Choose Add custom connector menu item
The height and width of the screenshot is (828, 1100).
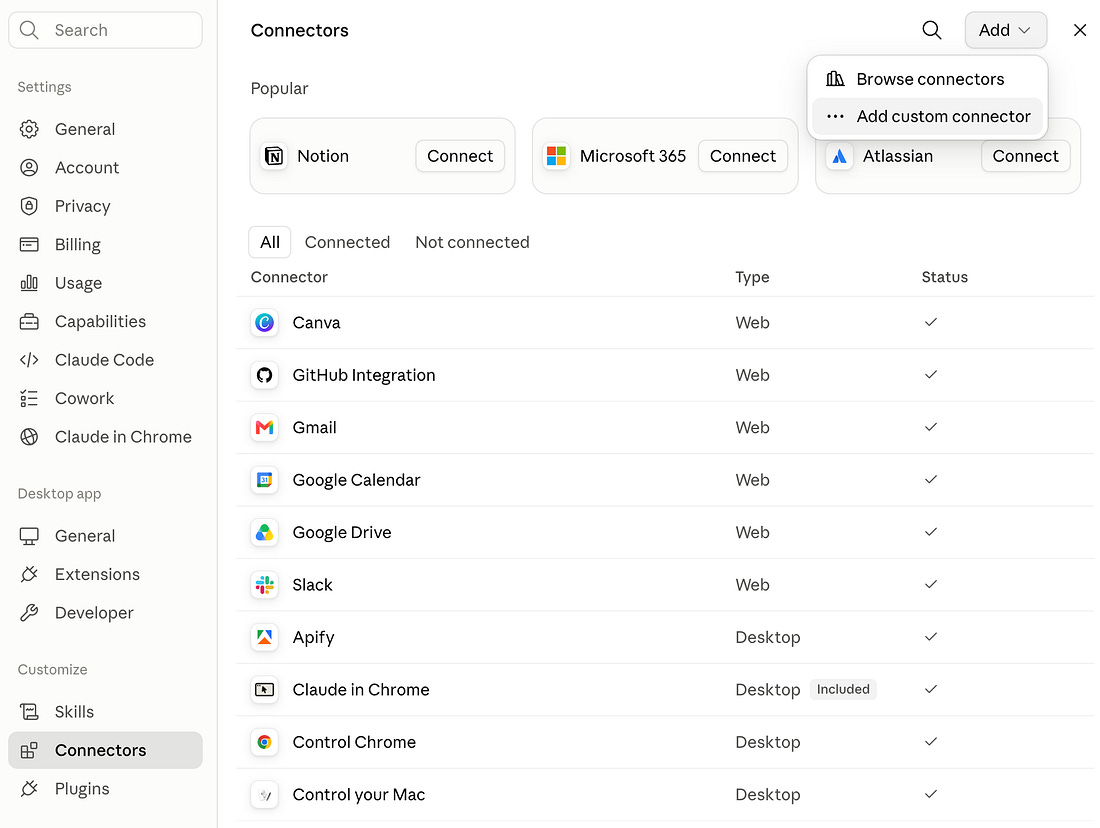pos(927,116)
